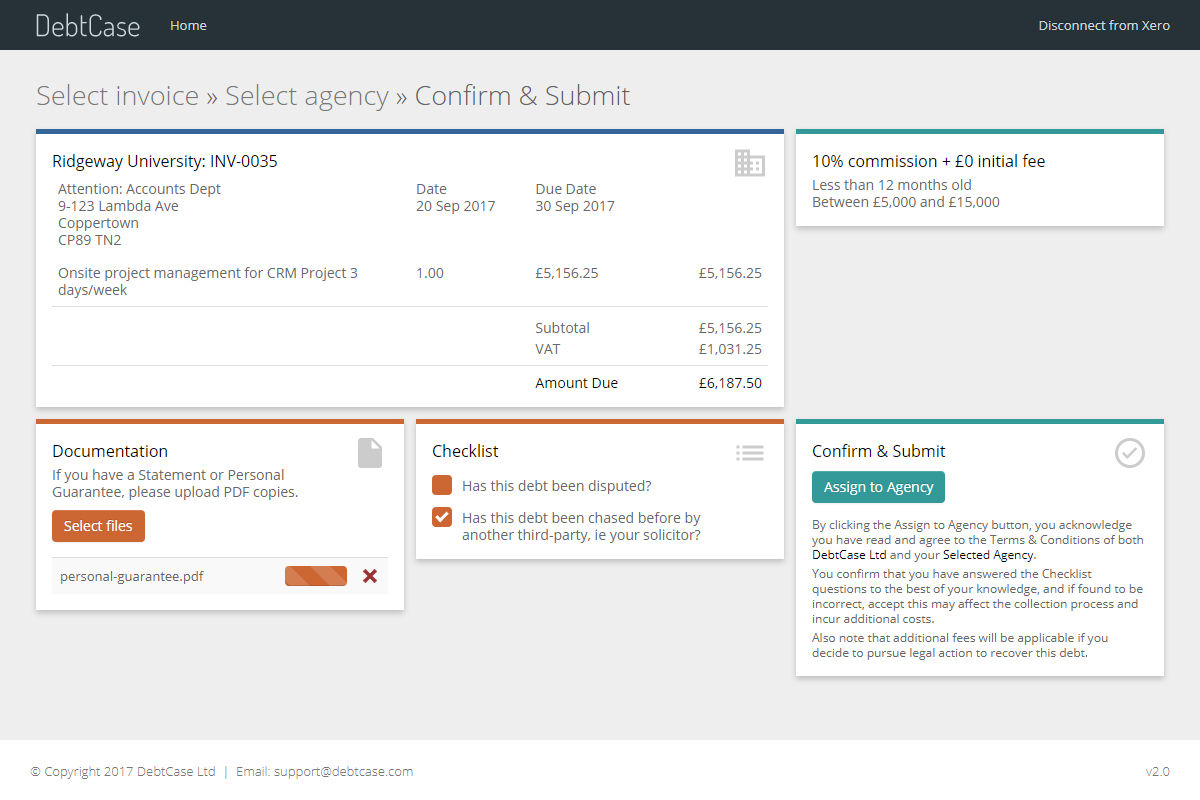
Task: Click the Documentation card heading
Action: (x=110, y=451)
